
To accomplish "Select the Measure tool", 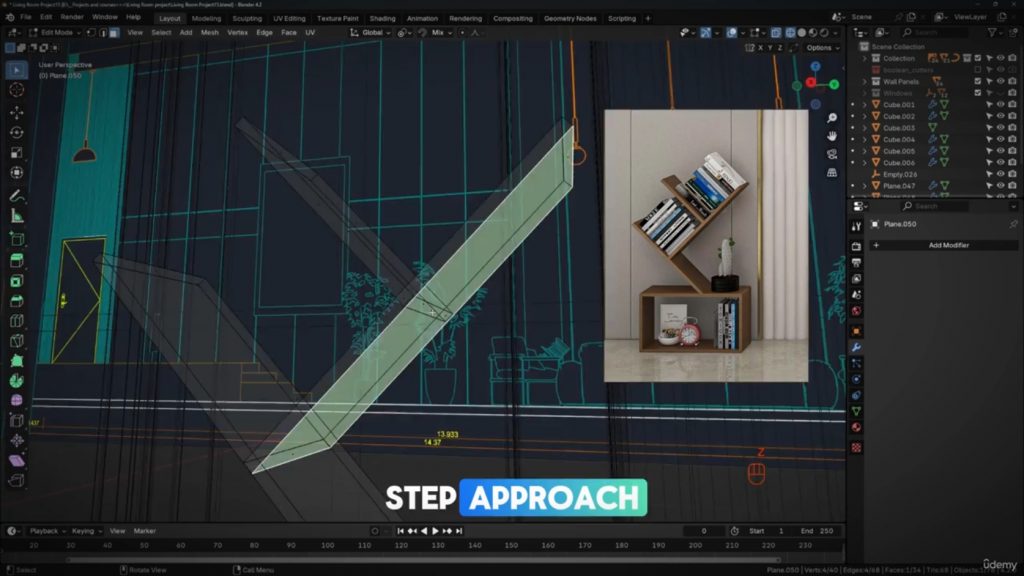I will [17, 216].
